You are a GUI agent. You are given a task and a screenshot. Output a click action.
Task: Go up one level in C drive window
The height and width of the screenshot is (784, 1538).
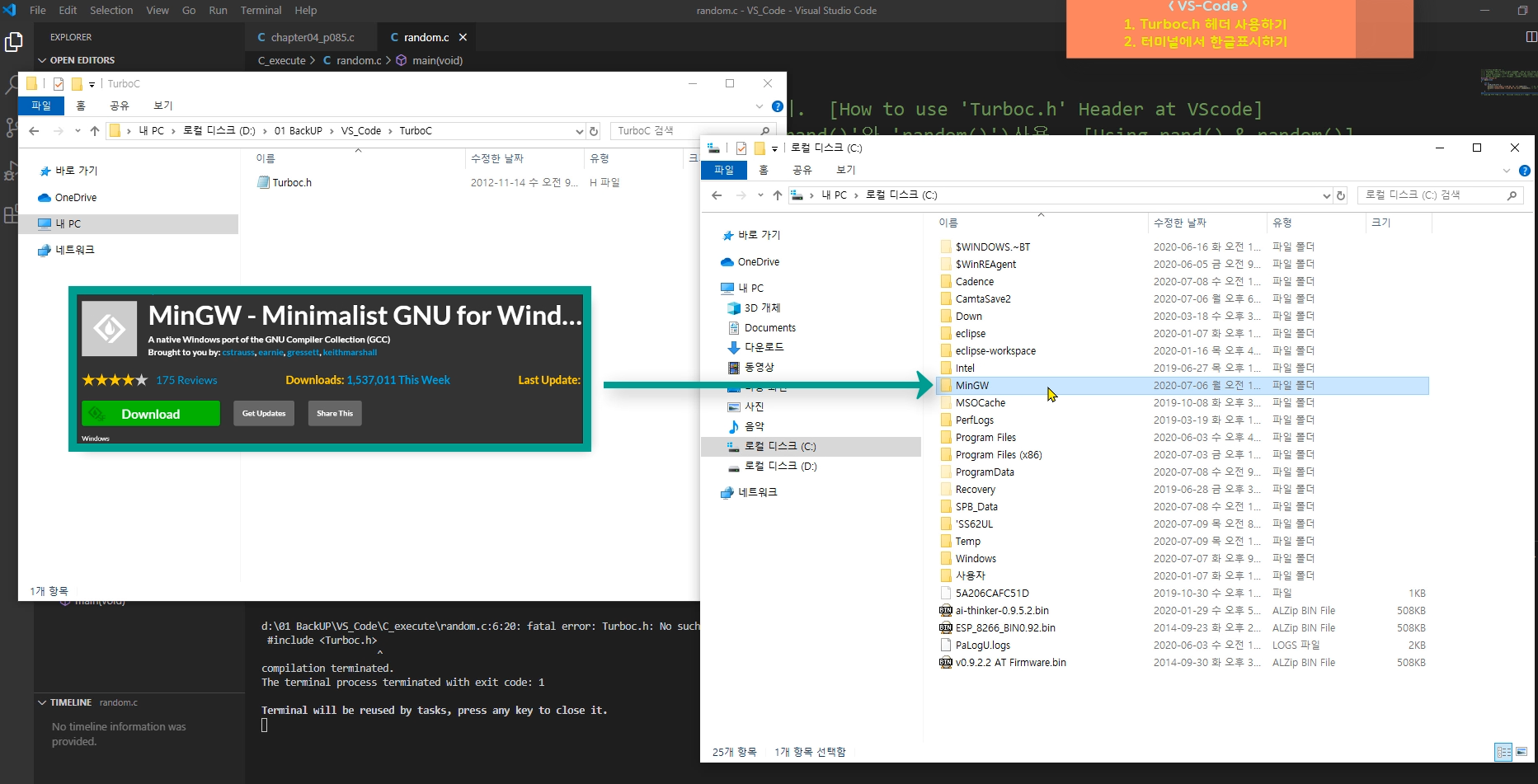pos(778,195)
